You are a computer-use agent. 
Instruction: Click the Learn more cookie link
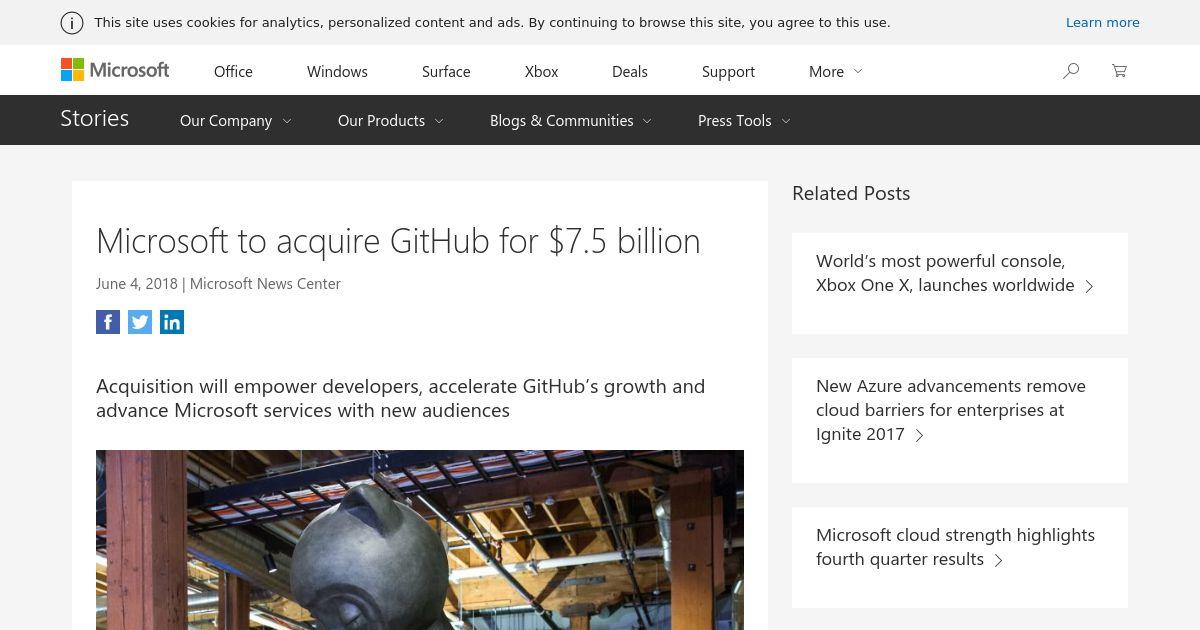click(1102, 22)
